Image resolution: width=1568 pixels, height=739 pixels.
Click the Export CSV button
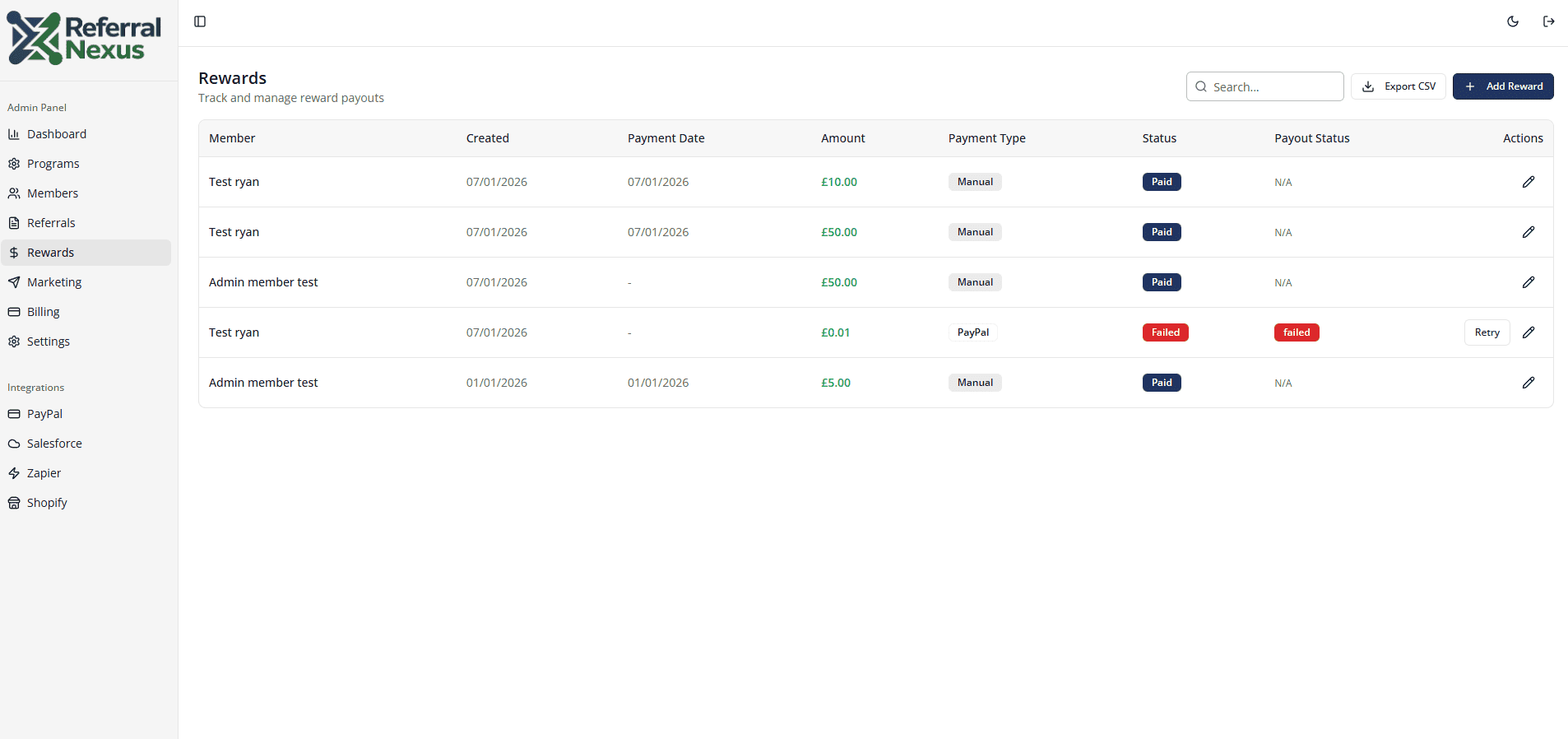[1399, 86]
